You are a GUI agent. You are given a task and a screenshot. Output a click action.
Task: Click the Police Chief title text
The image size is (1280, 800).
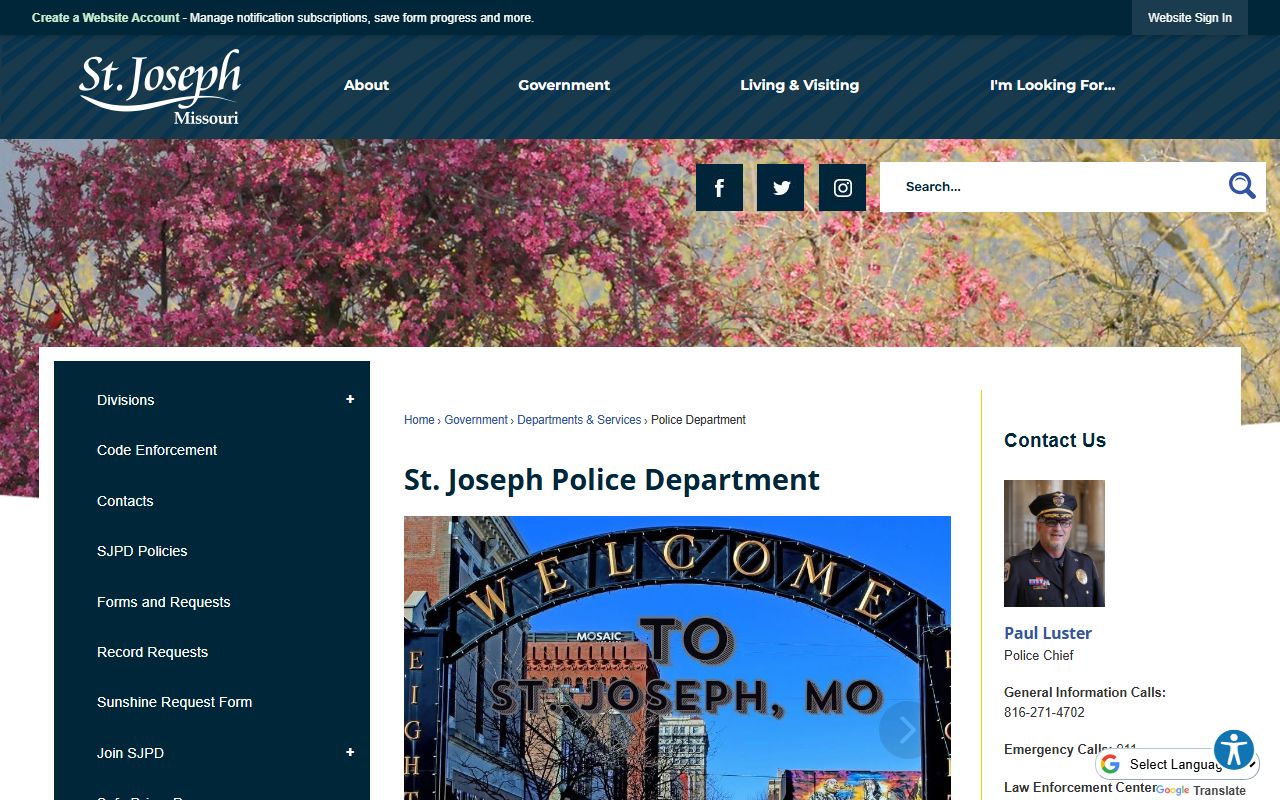click(x=1039, y=656)
